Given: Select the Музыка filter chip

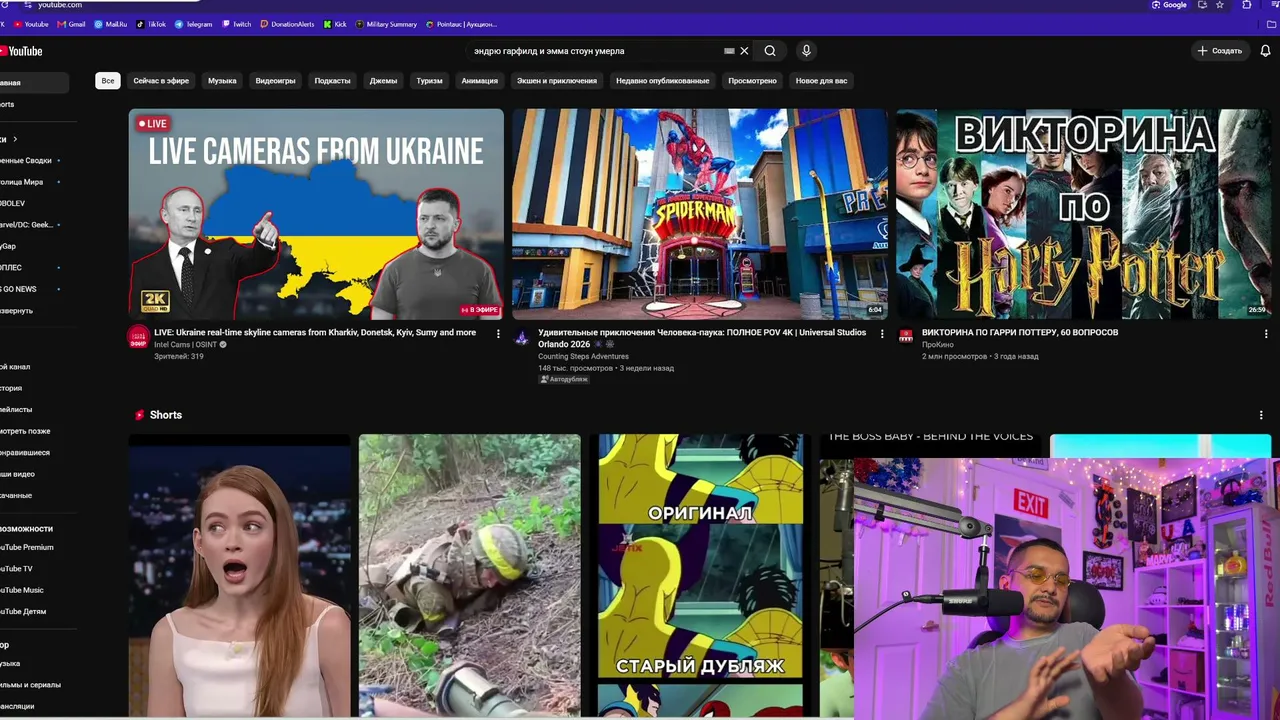Looking at the screenshot, I should point(222,81).
